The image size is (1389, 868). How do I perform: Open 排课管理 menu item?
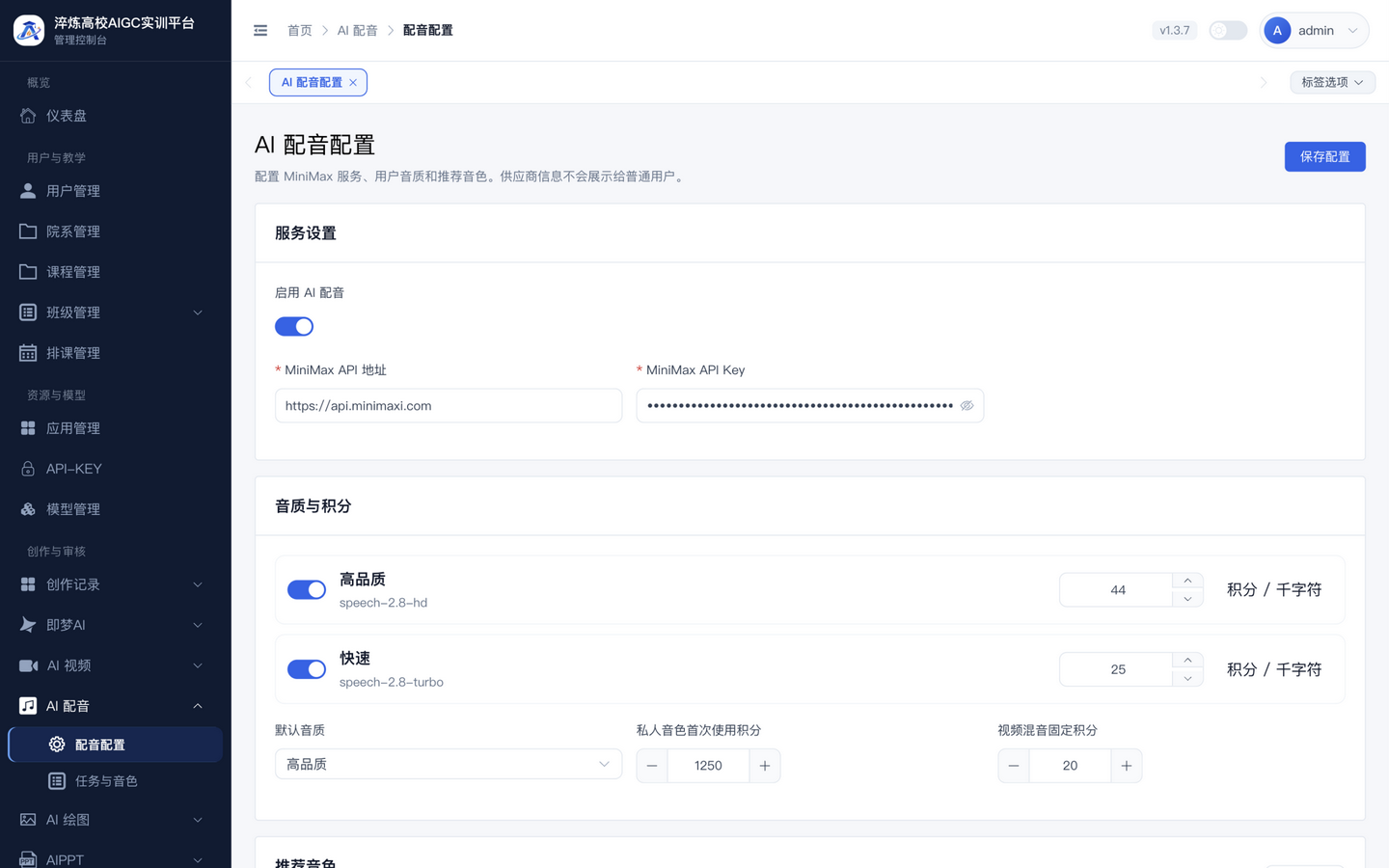coord(116,353)
